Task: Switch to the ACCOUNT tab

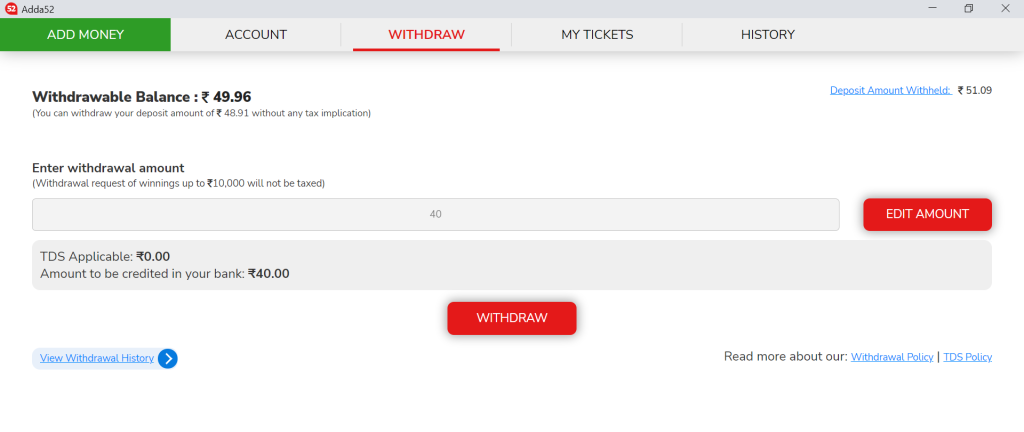Action: (x=256, y=35)
